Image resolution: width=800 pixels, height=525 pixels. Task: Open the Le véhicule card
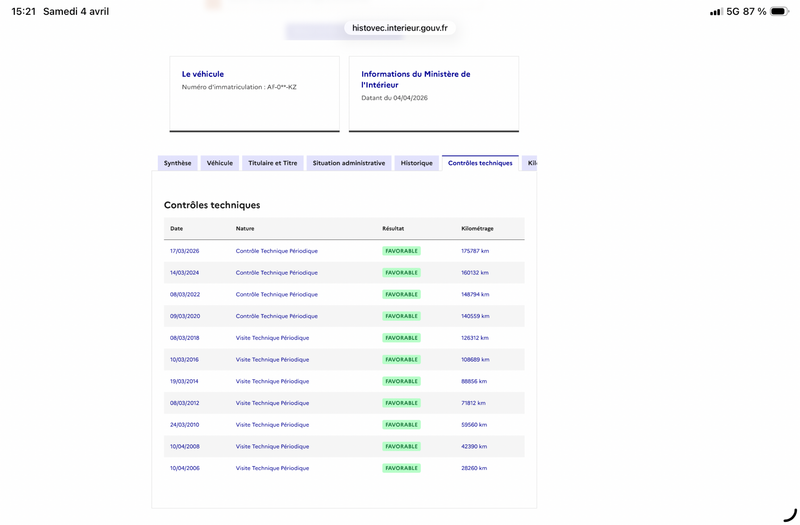pyautogui.click(x=255, y=94)
